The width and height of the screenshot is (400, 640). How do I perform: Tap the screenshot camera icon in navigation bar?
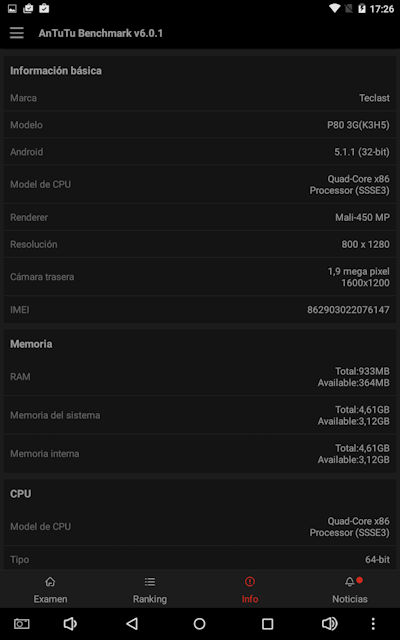coord(22,623)
